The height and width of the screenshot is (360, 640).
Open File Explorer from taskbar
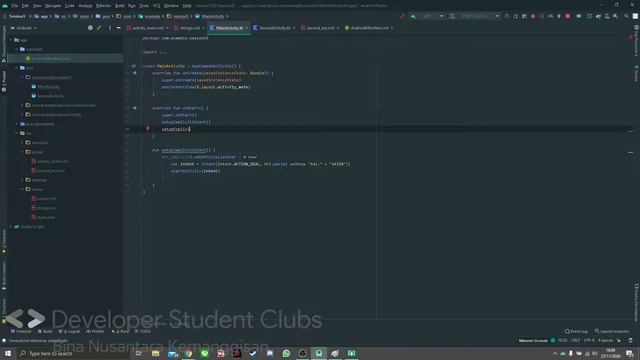pyautogui.click(x=156, y=353)
